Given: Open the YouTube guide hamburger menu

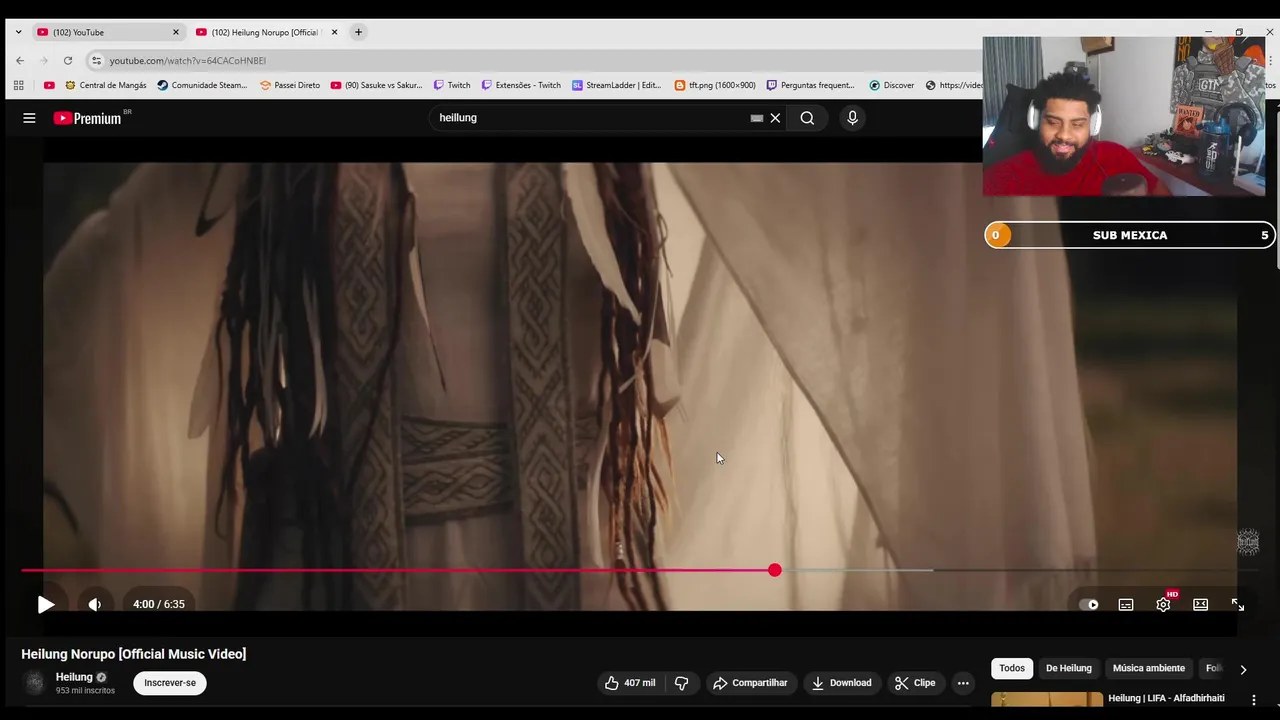Looking at the screenshot, I should (29, 118).
